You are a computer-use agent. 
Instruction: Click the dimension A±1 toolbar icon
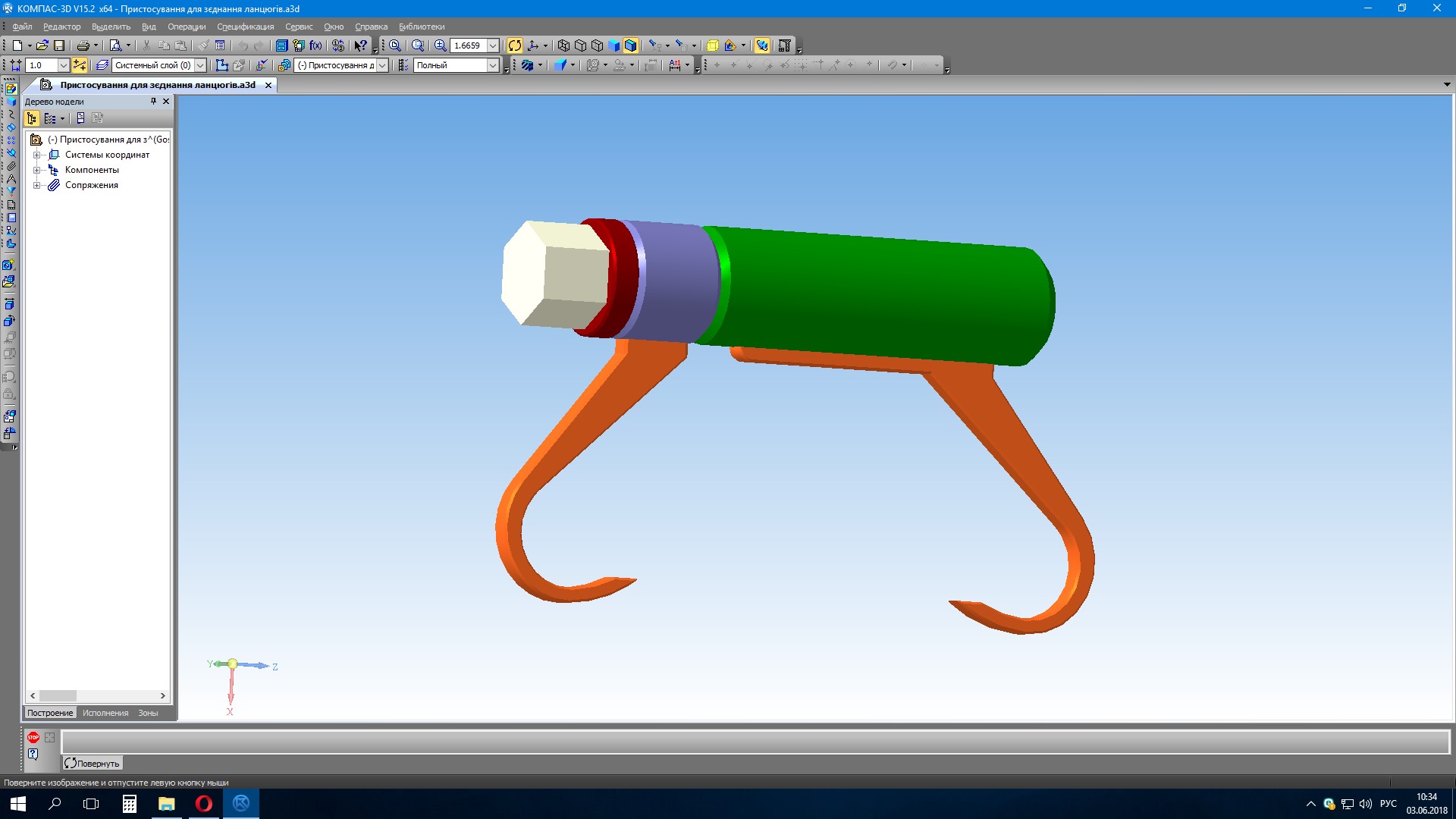pos(674,65)
